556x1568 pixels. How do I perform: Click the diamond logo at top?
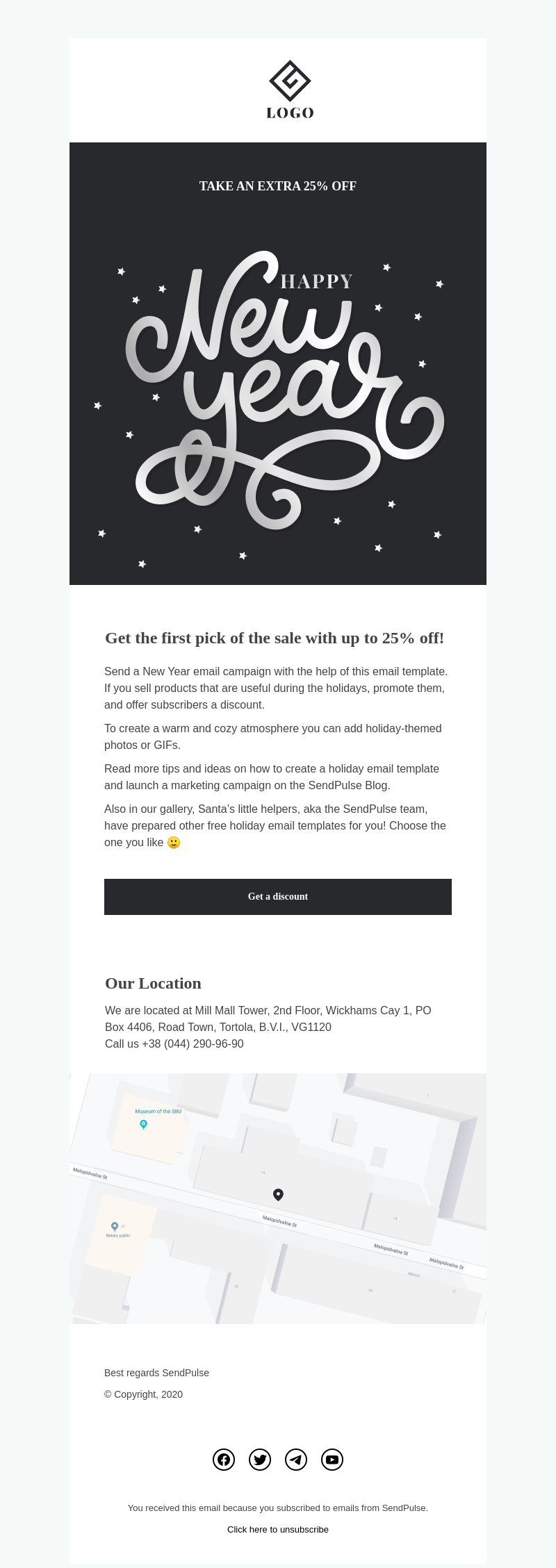pyautogui.click(x=290, y=81)
